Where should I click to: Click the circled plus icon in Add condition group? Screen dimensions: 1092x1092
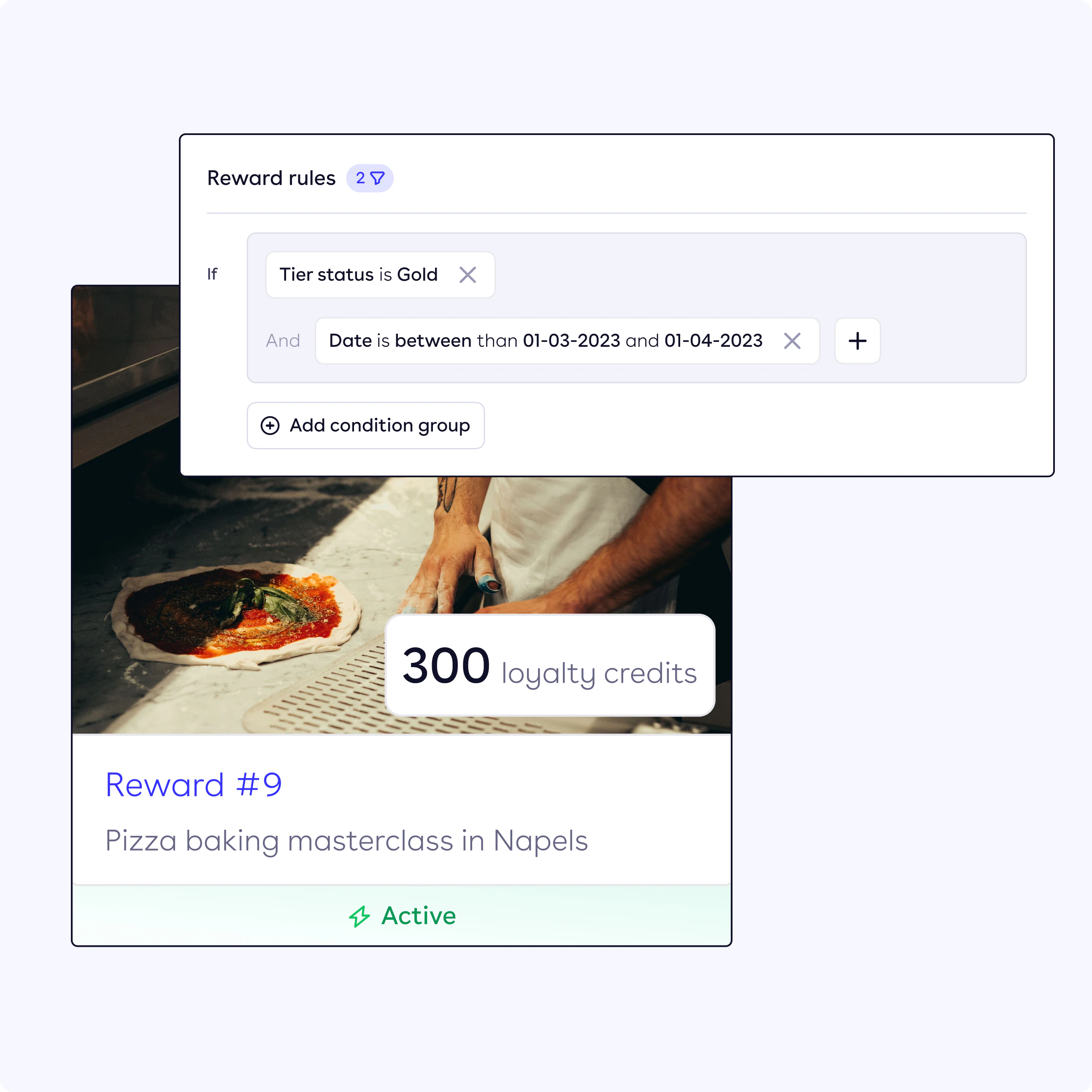pos(270,426)
